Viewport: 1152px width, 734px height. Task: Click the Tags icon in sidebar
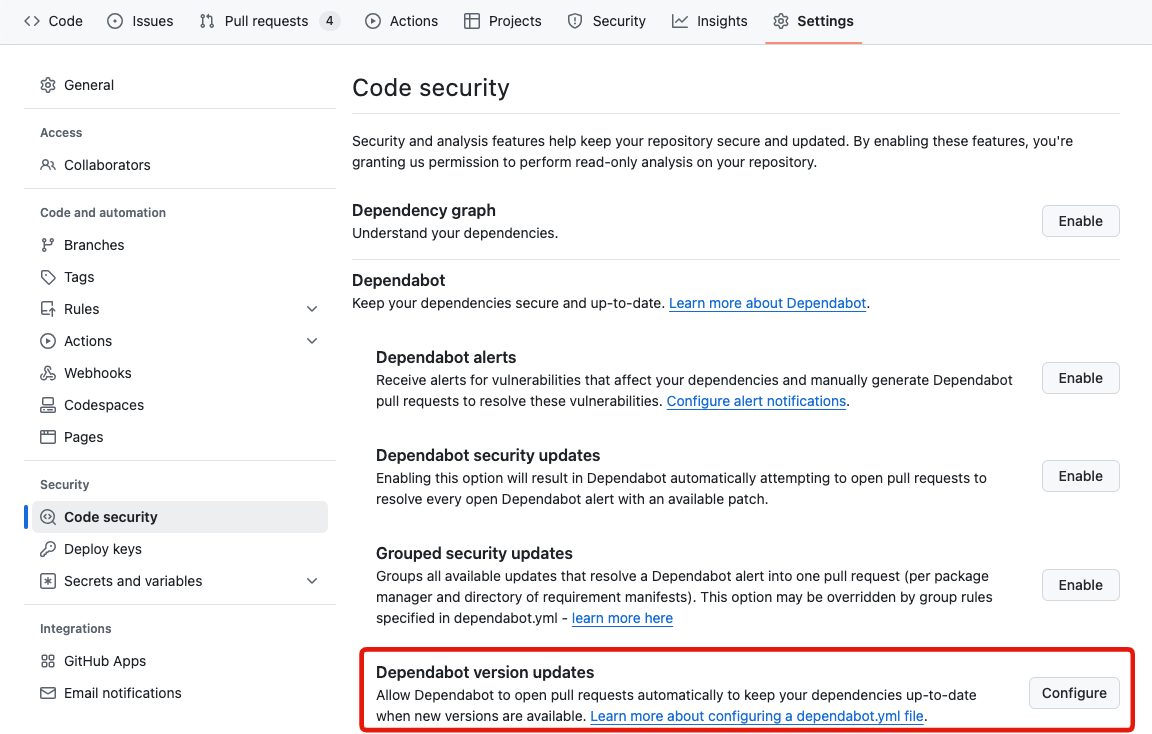[x=48, y=277]
